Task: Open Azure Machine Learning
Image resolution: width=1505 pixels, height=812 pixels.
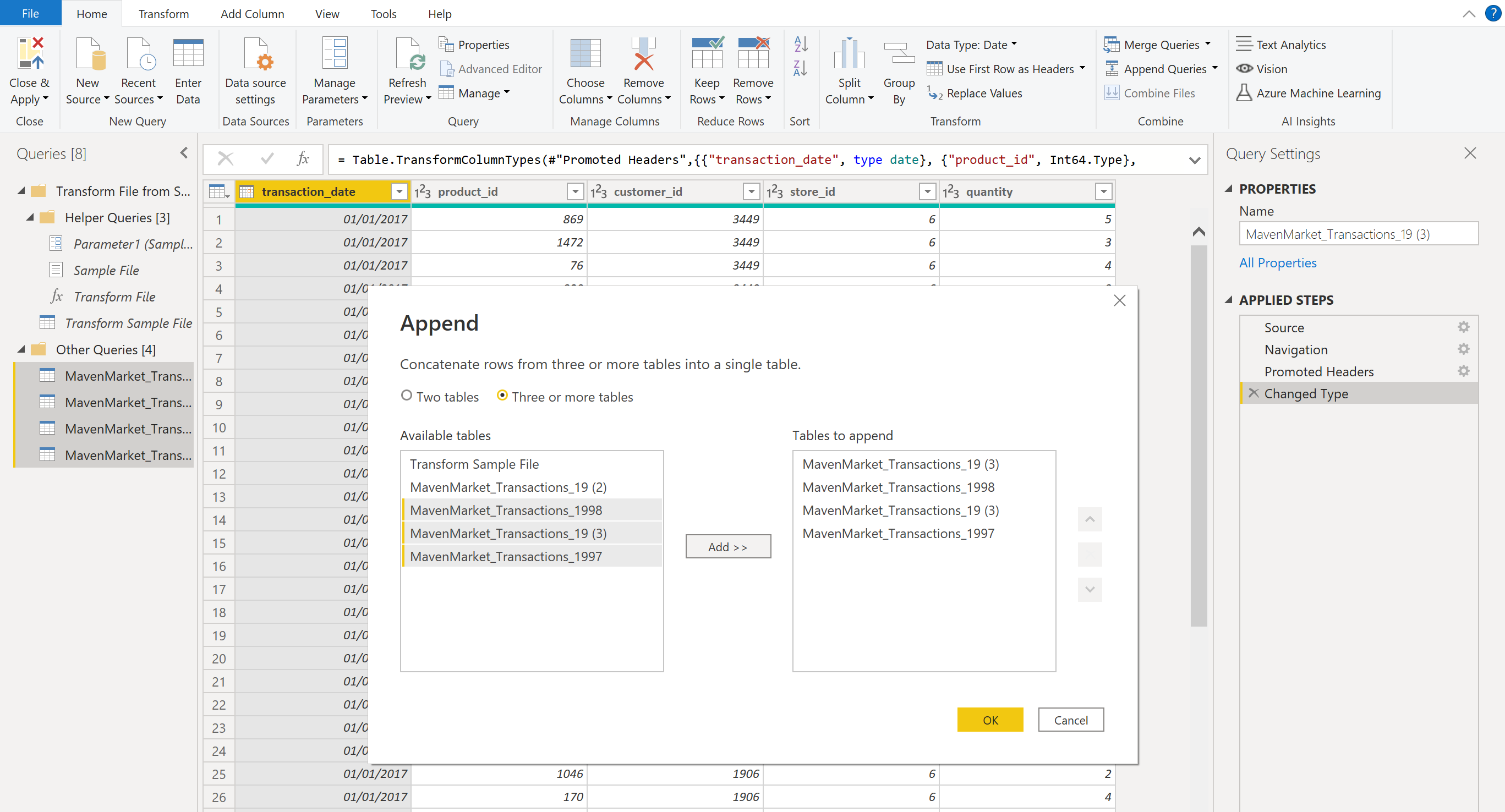Action: click(1308, 94)
